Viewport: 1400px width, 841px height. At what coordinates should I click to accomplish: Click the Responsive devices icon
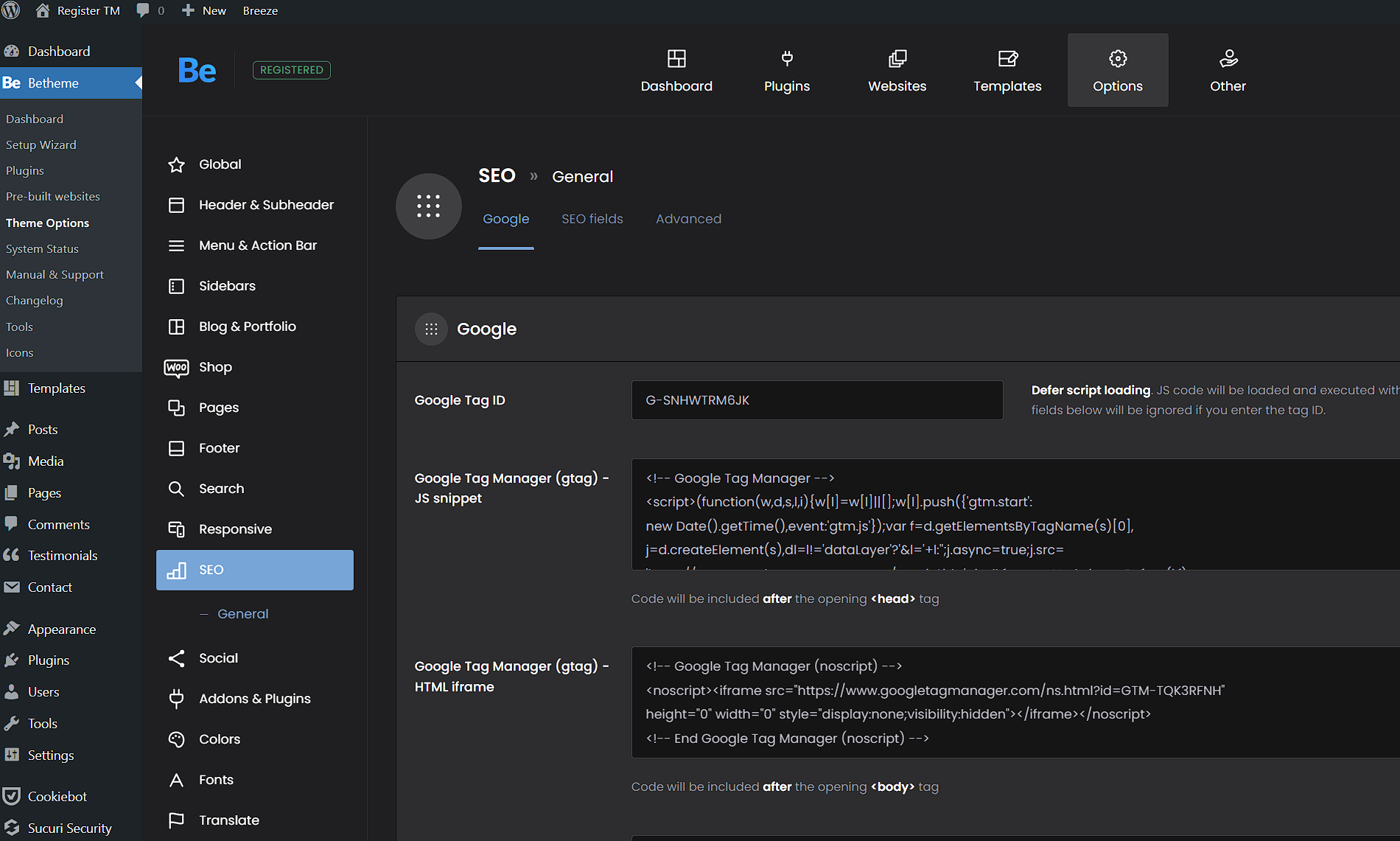(176, 529)
